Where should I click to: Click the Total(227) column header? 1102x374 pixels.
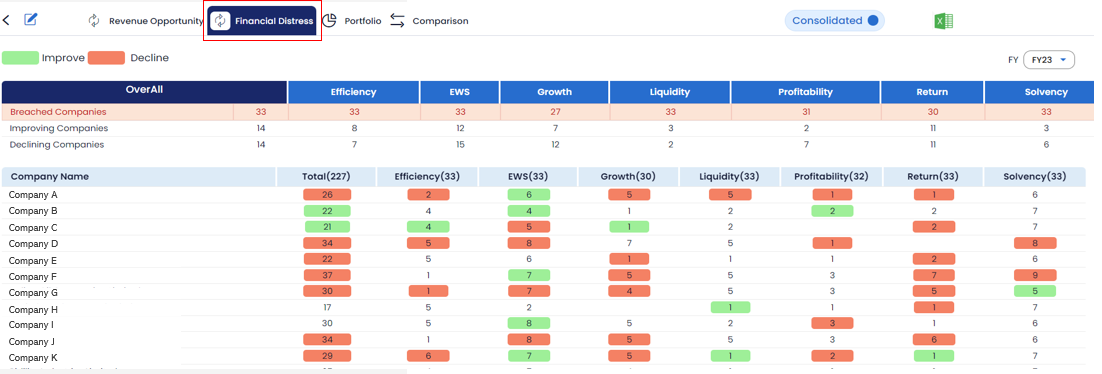click(x=326, y=176)
